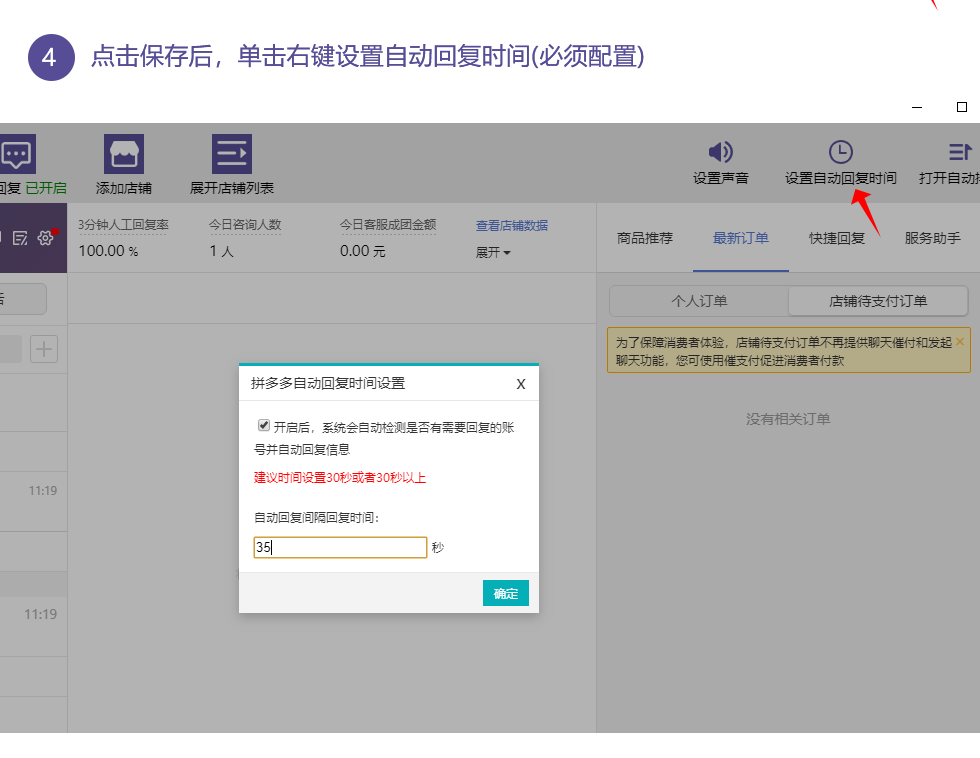Open the 设置声音 speaker icon
This screenshot has height=758, width=980.
click(721, 152)
